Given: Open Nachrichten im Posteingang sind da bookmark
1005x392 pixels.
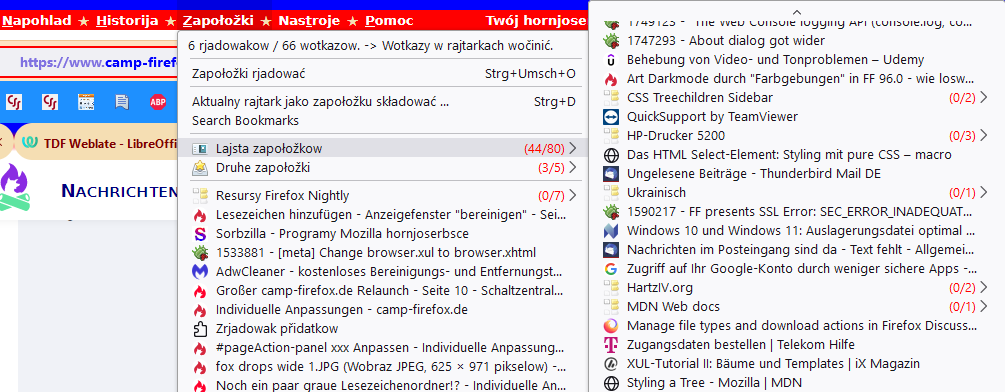Looking at the screenshot, I should point(797,250).
